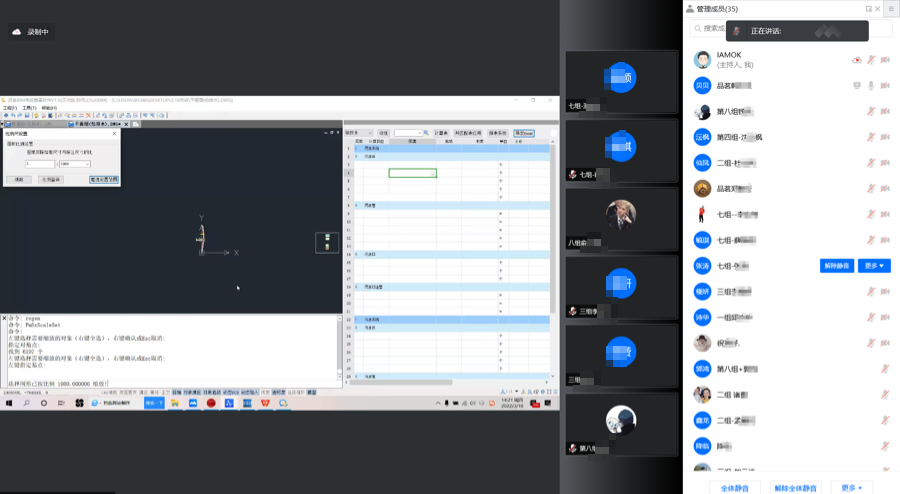900x494 pixels.
Task: Open the first dropdown in quantity table toolbar
Action: coord(359,133)
